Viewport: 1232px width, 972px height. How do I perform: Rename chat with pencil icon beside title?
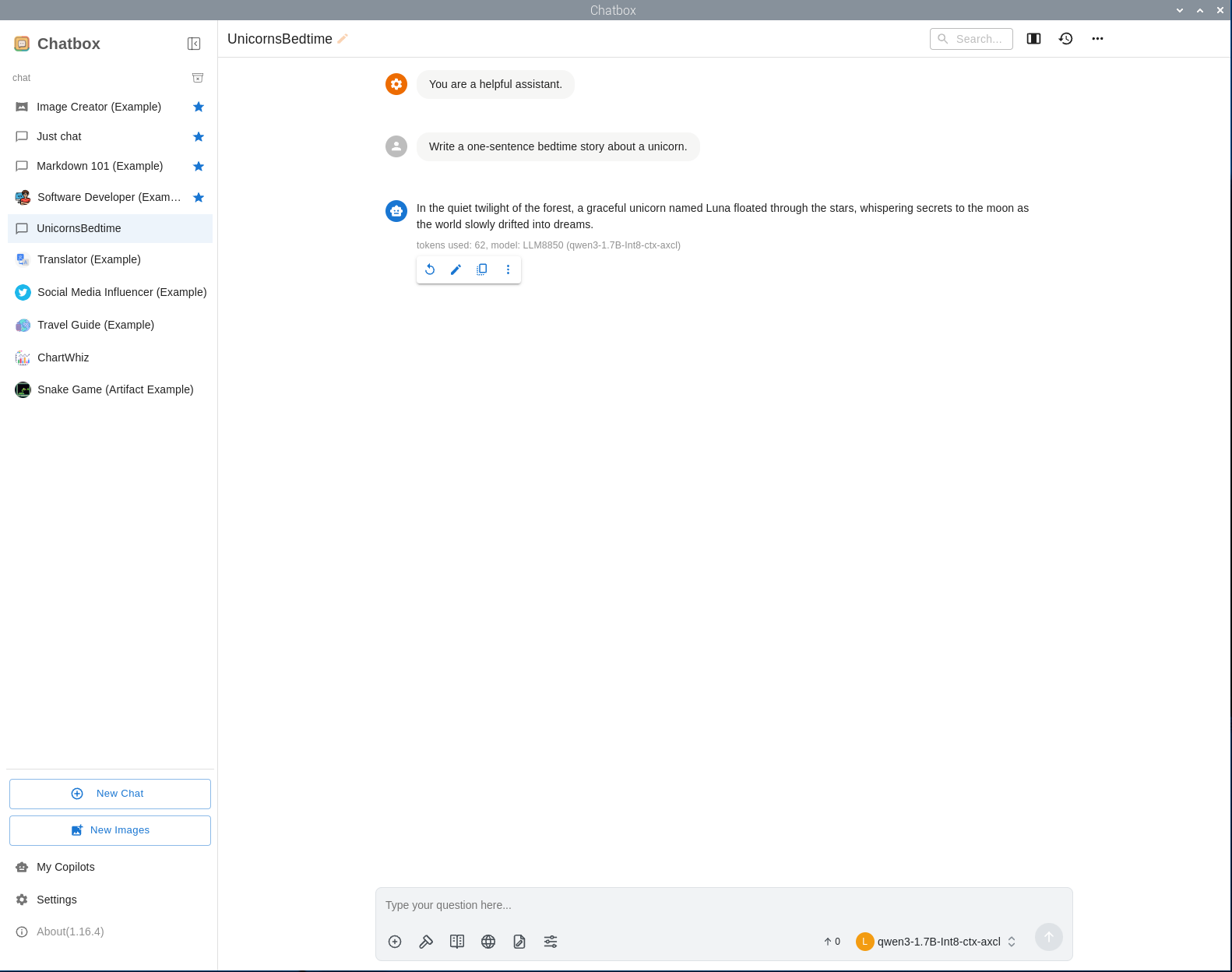click(343, 39)
